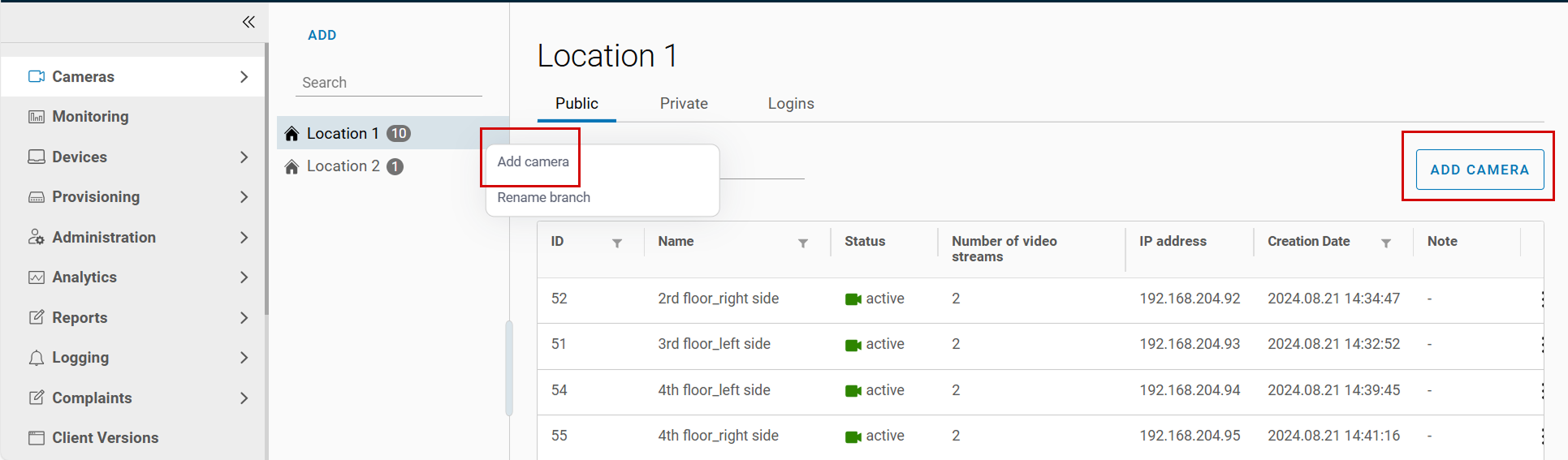This screenshot has width=1568, height=460.
Task: Expand the Analytics section arrow
Action: [244, 277]
